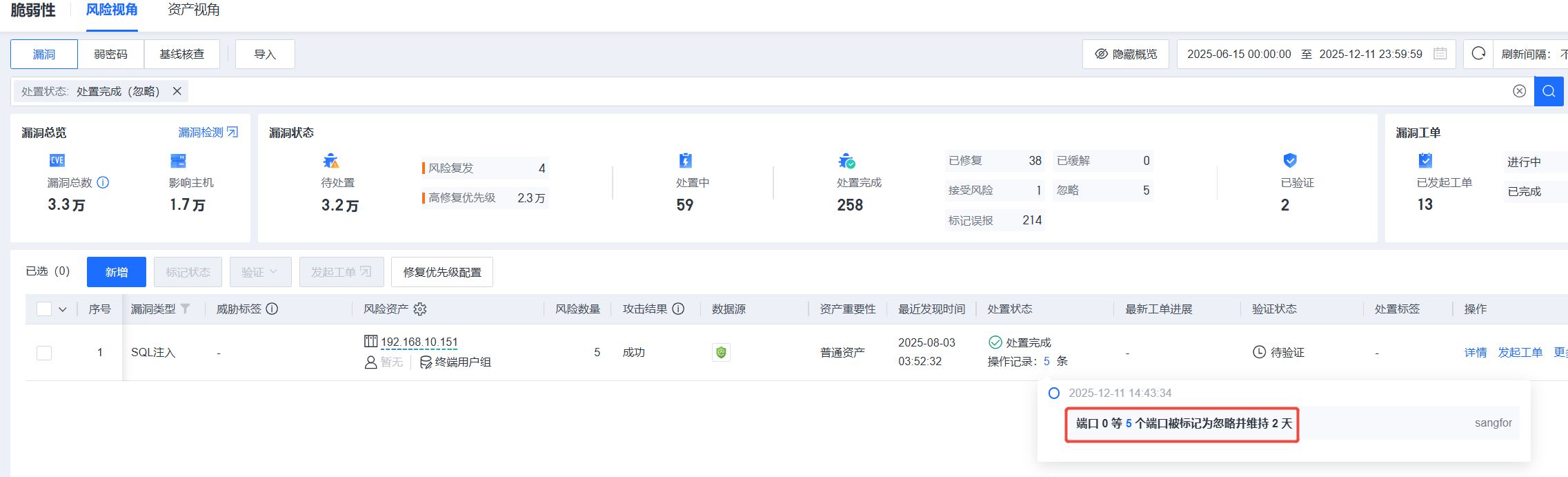Screen dimensions: 1568x477
Task: Click the blue 新增 button
Action: (x=117, y=272)
